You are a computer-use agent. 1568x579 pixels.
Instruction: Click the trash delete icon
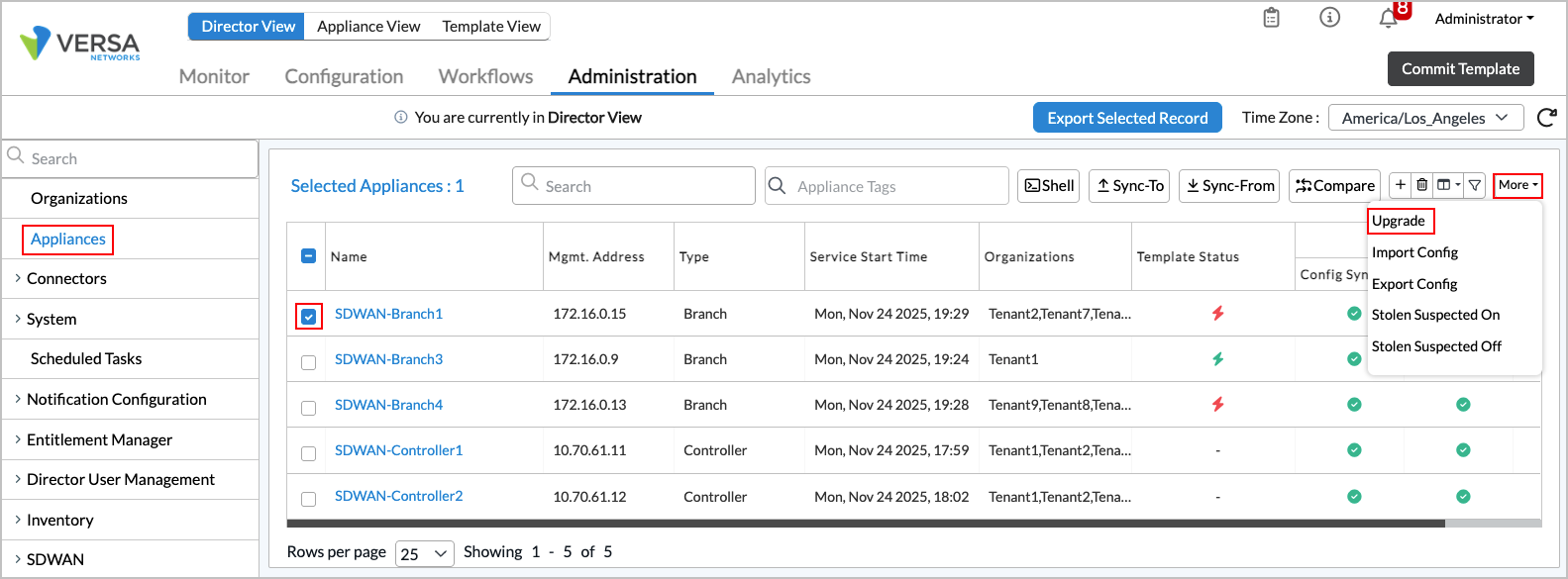(1422, 185)
